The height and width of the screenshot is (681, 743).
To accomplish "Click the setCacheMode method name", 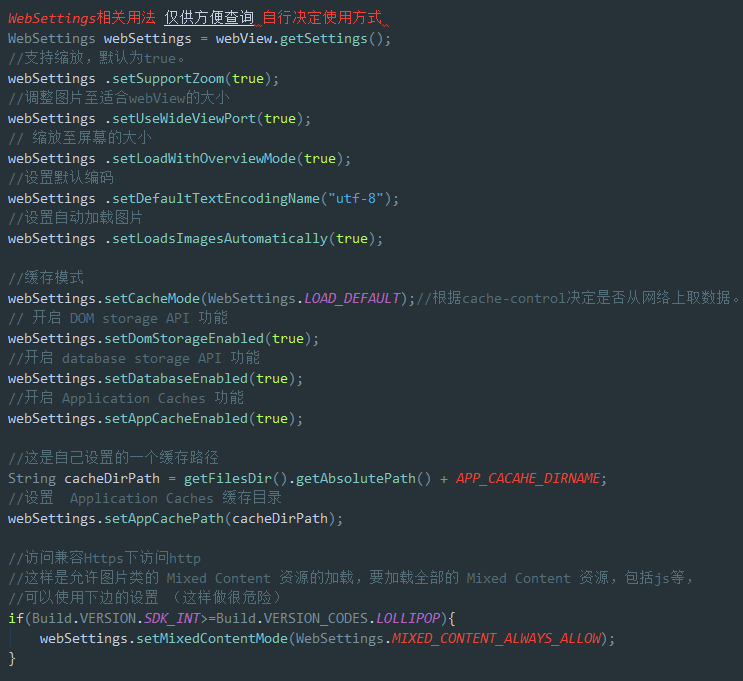I will (x=152, y=299).
